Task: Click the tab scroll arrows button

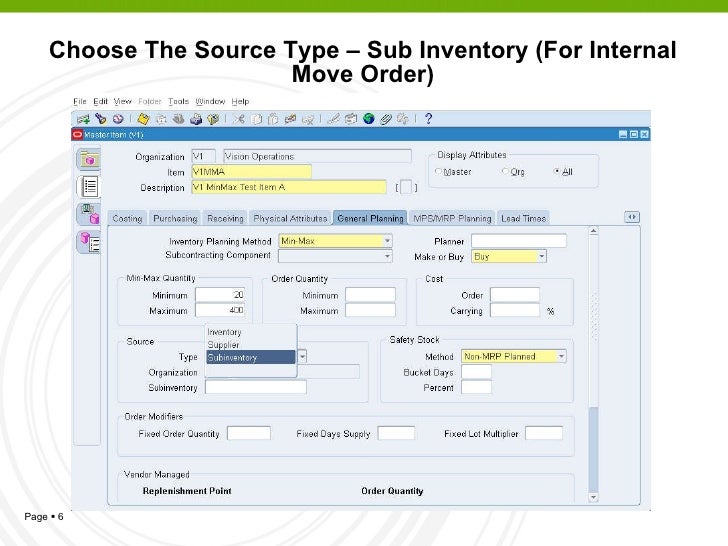Action: click(x=632, y=217)
